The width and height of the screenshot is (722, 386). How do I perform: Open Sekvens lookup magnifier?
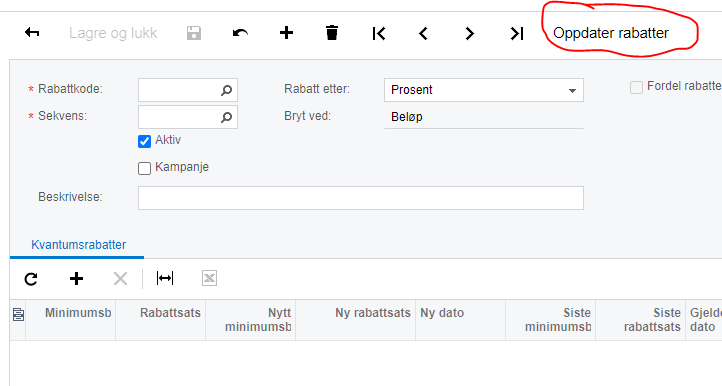coord(226,117)
